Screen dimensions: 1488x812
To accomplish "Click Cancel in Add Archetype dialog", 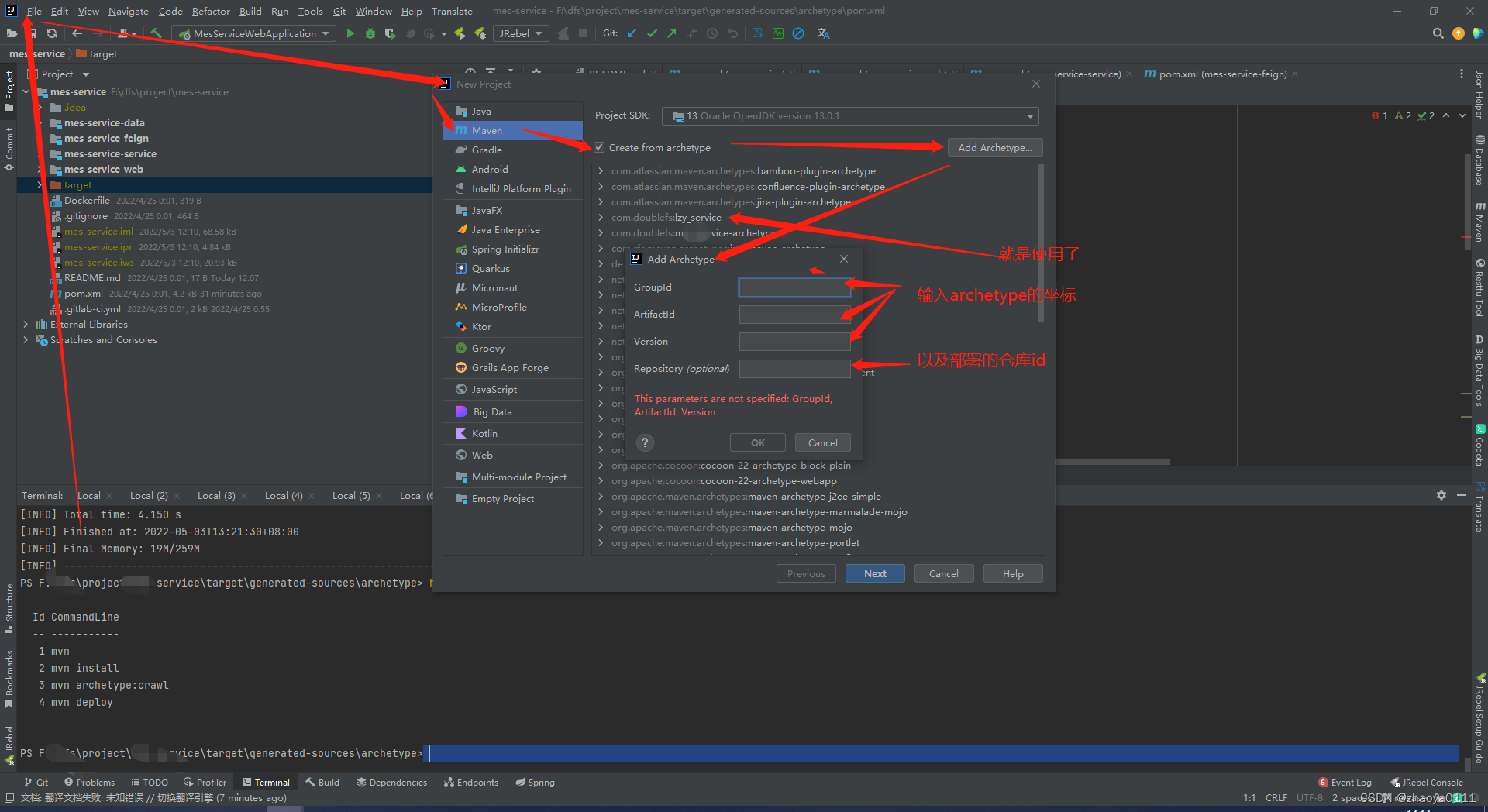I will (822, 442).
